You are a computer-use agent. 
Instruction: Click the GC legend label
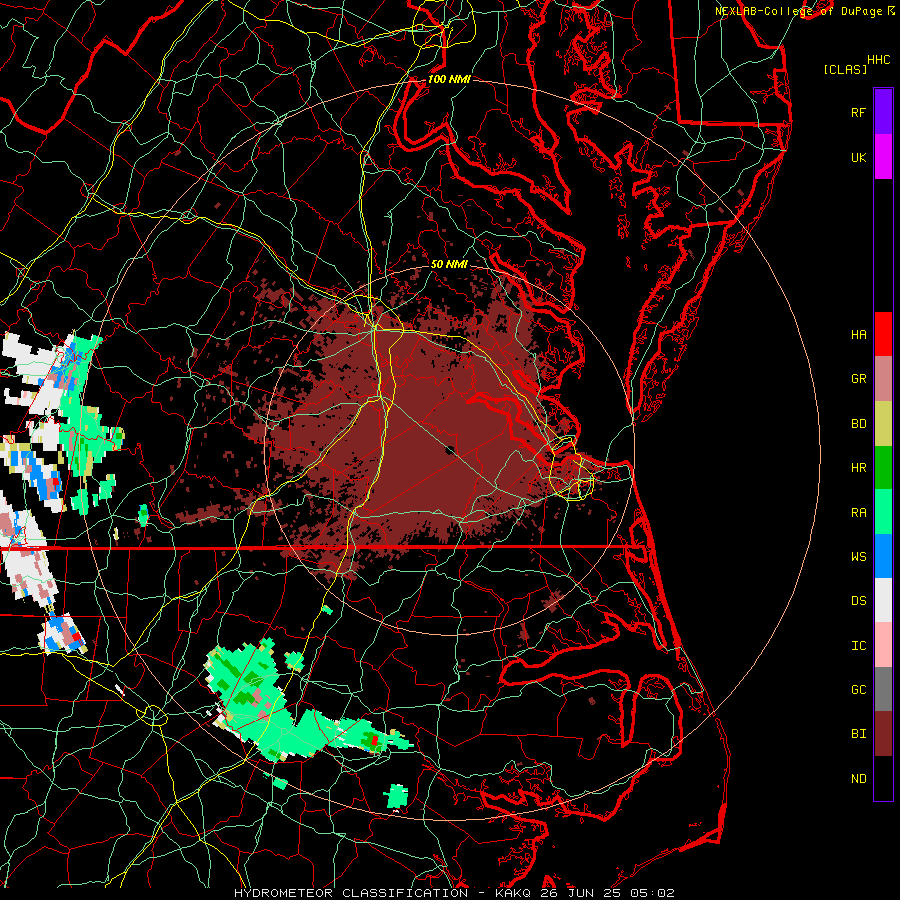[x=858, y=690]
